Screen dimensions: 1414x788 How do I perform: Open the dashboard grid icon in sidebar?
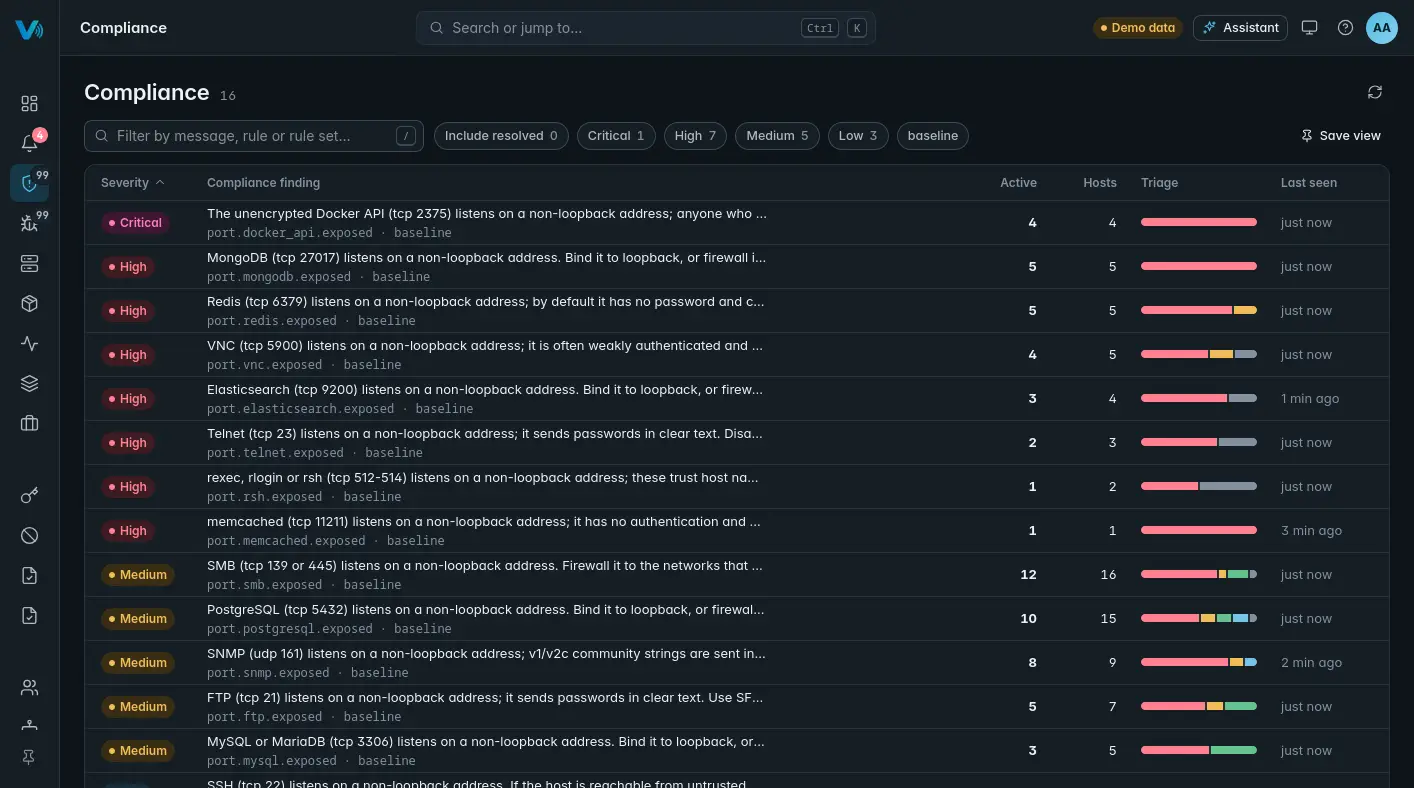coord(29,103)
